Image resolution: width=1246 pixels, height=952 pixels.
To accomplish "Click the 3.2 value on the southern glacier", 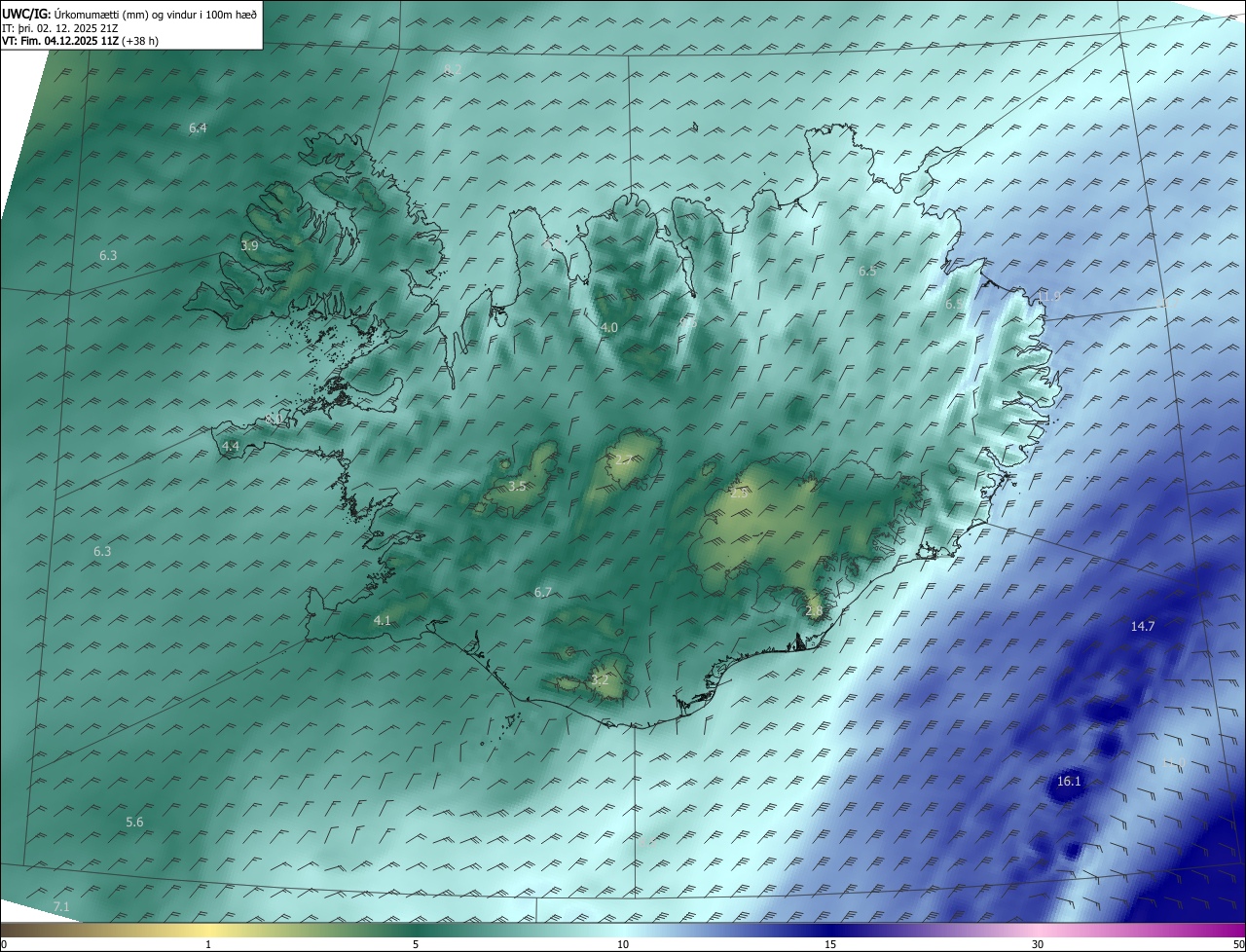I will [600, 679].
